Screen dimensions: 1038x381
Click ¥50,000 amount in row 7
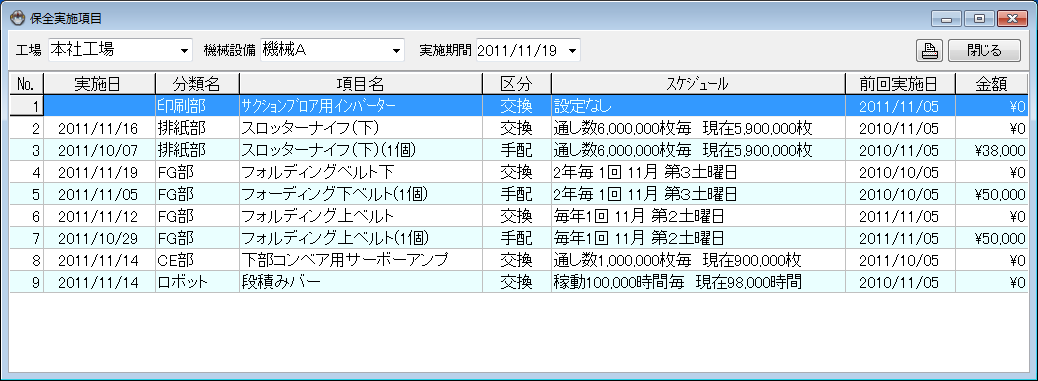[991, 238]
